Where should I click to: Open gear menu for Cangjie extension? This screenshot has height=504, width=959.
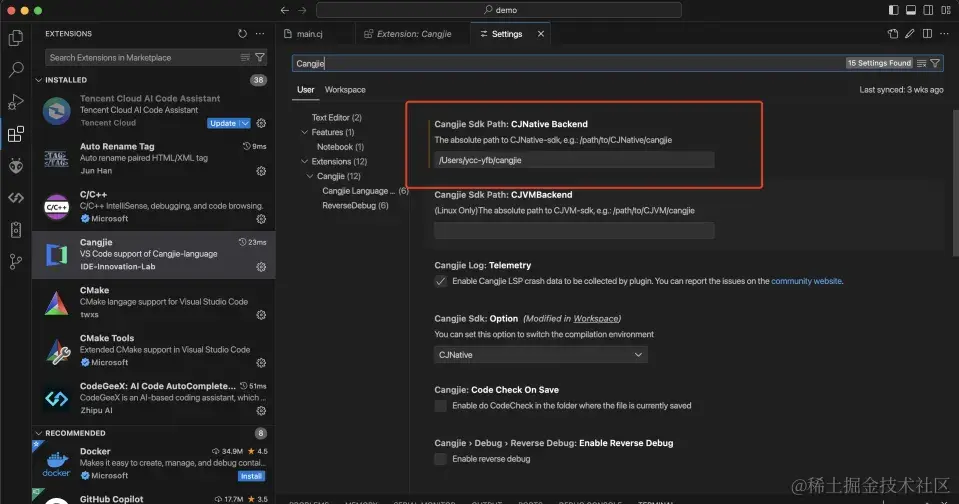[x=261, y=267]
